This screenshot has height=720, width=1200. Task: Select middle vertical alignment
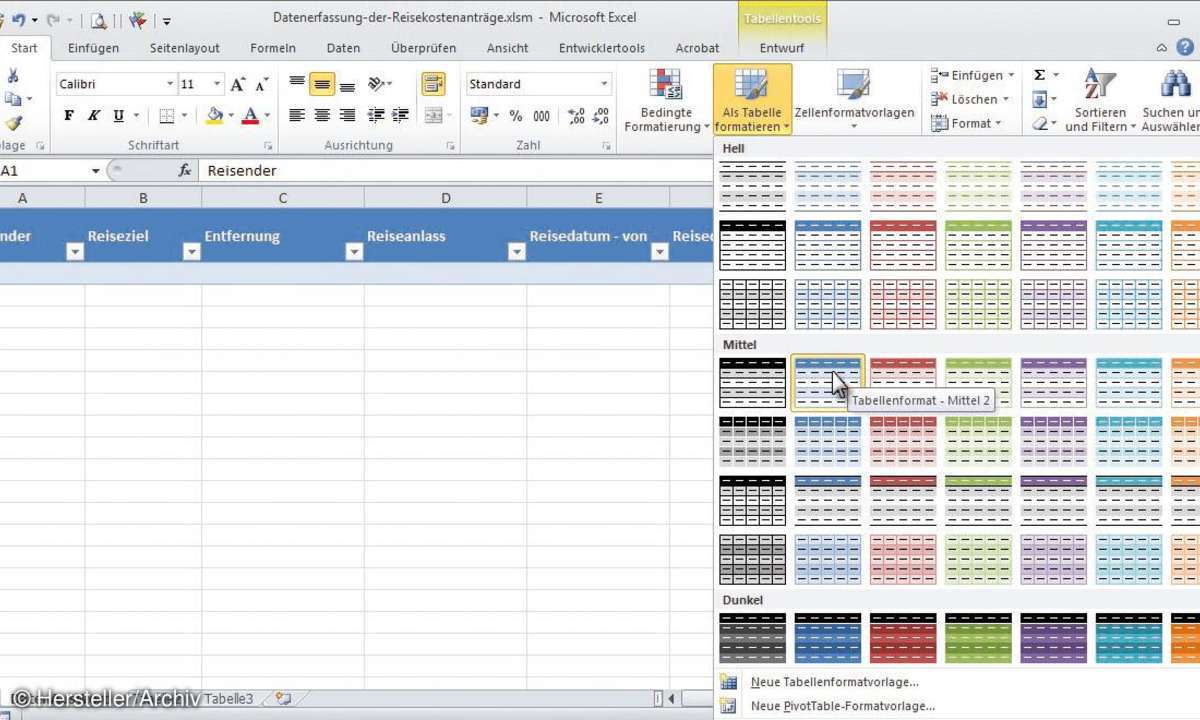(322, 85)
